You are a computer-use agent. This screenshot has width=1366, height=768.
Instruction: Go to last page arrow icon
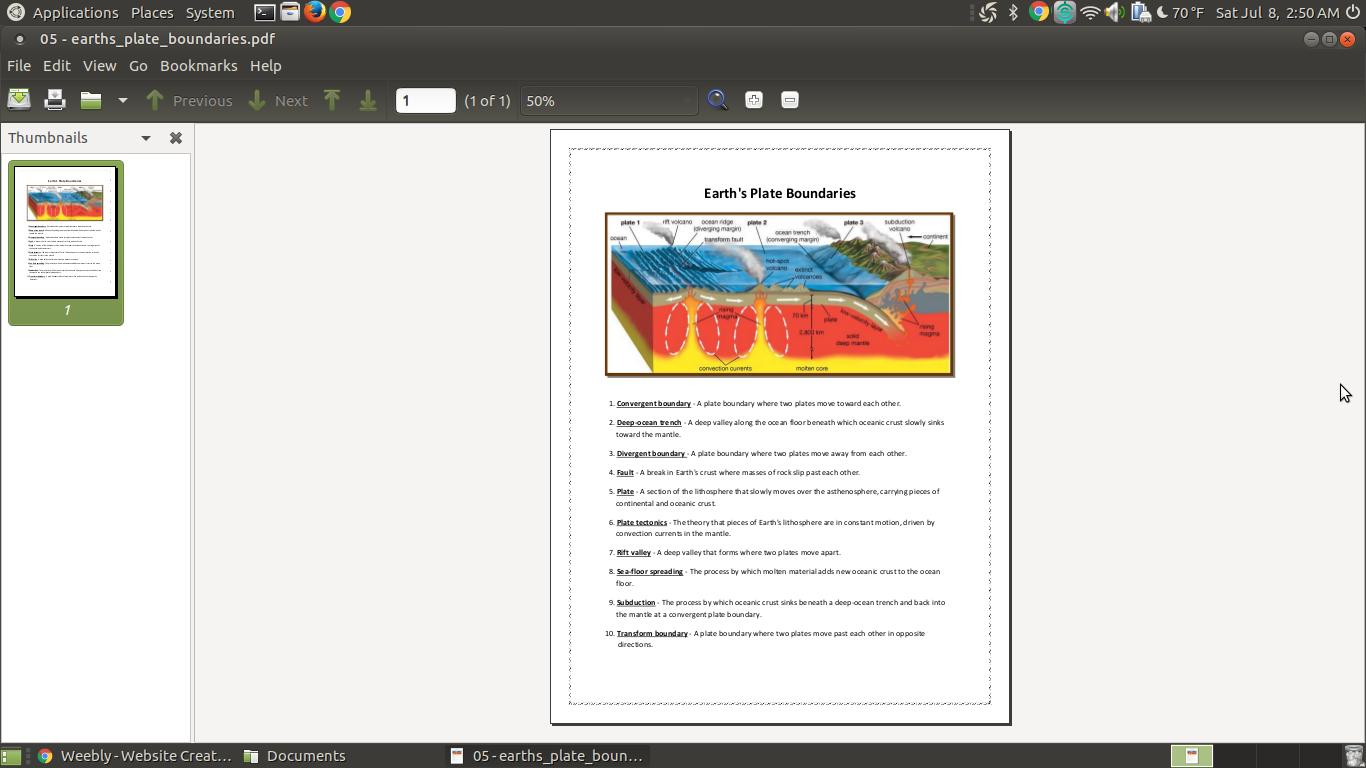pyautogui.click(x=368, y=100)
